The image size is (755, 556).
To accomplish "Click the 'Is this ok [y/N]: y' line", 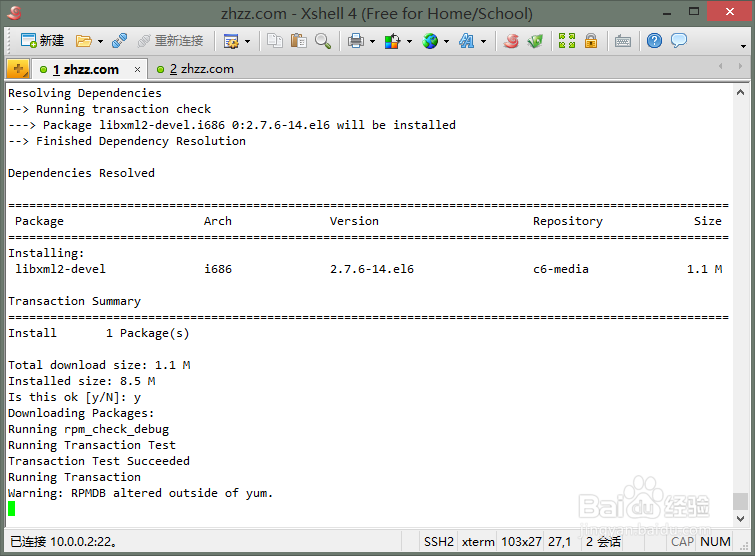I will click(x=74, y=397).
